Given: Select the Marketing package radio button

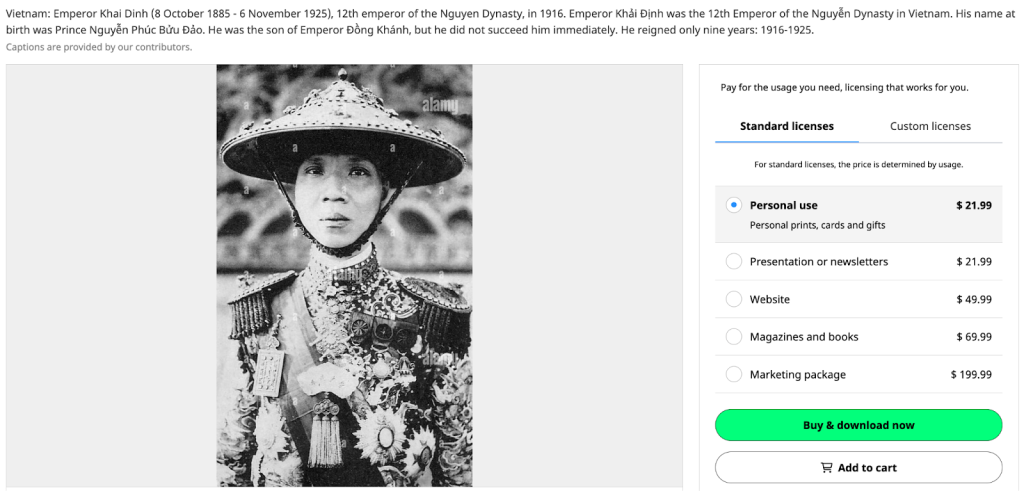Looking at the screenshot, I should coord(734,374).
